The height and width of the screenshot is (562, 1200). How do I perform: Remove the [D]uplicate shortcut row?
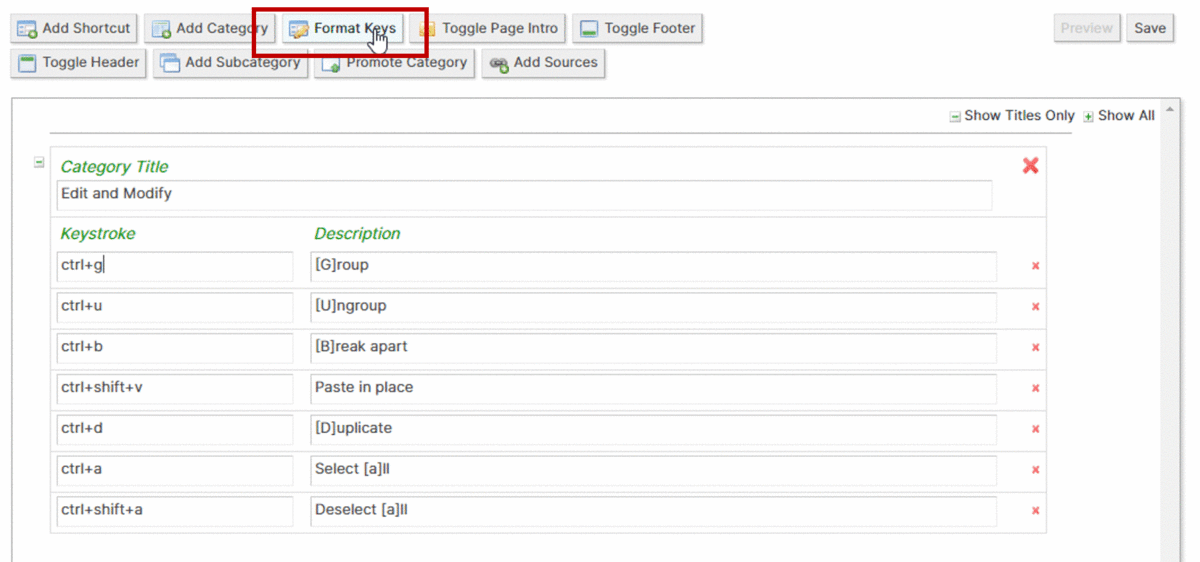pos(1035,429)
